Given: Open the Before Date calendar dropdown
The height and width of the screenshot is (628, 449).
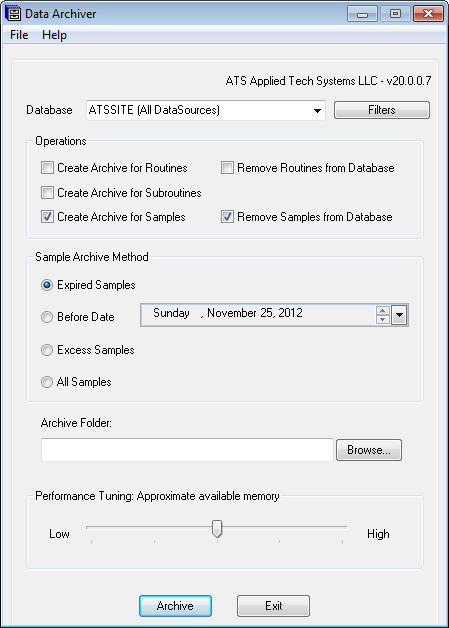Looking at the screenshot, I should 399,315.
